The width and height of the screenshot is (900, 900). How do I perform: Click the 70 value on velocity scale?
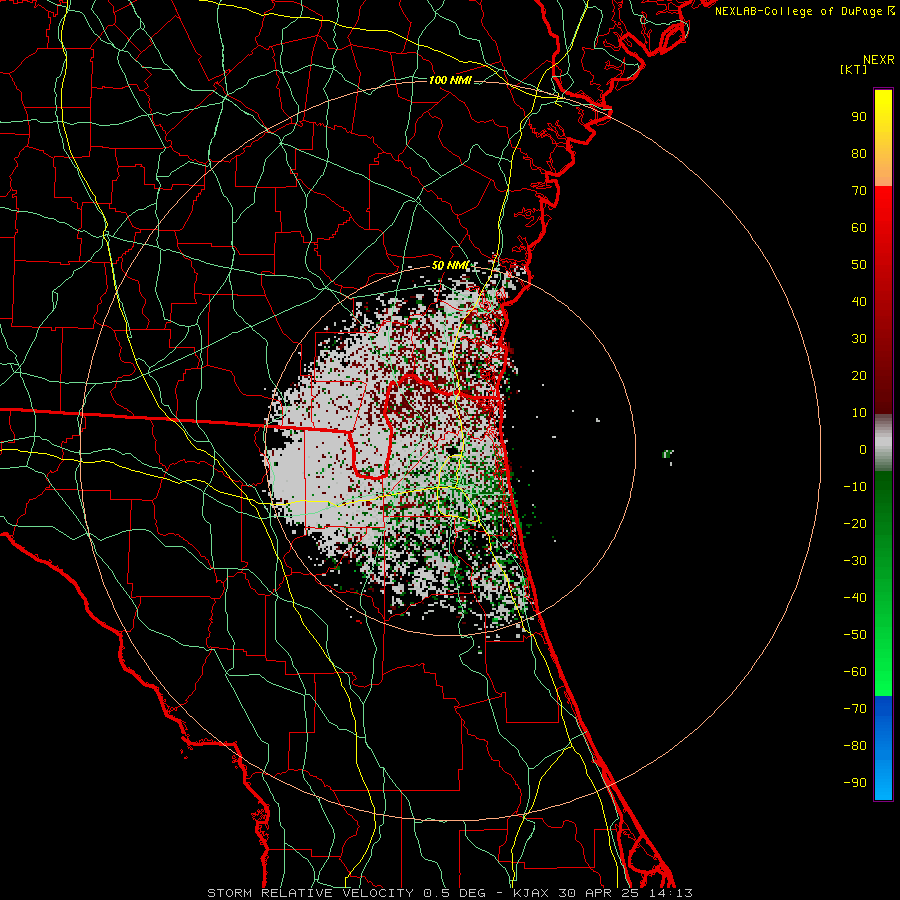[859, 191]
